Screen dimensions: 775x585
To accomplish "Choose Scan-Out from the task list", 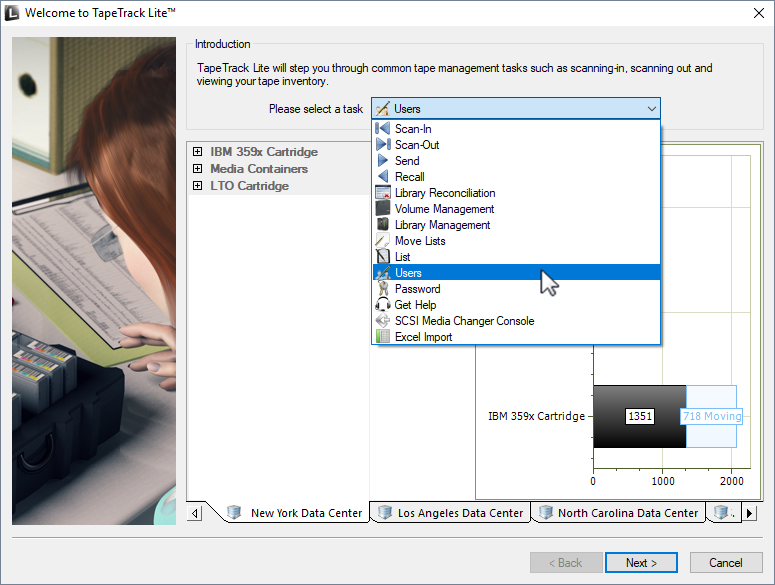I will click(x=516, y=144).
